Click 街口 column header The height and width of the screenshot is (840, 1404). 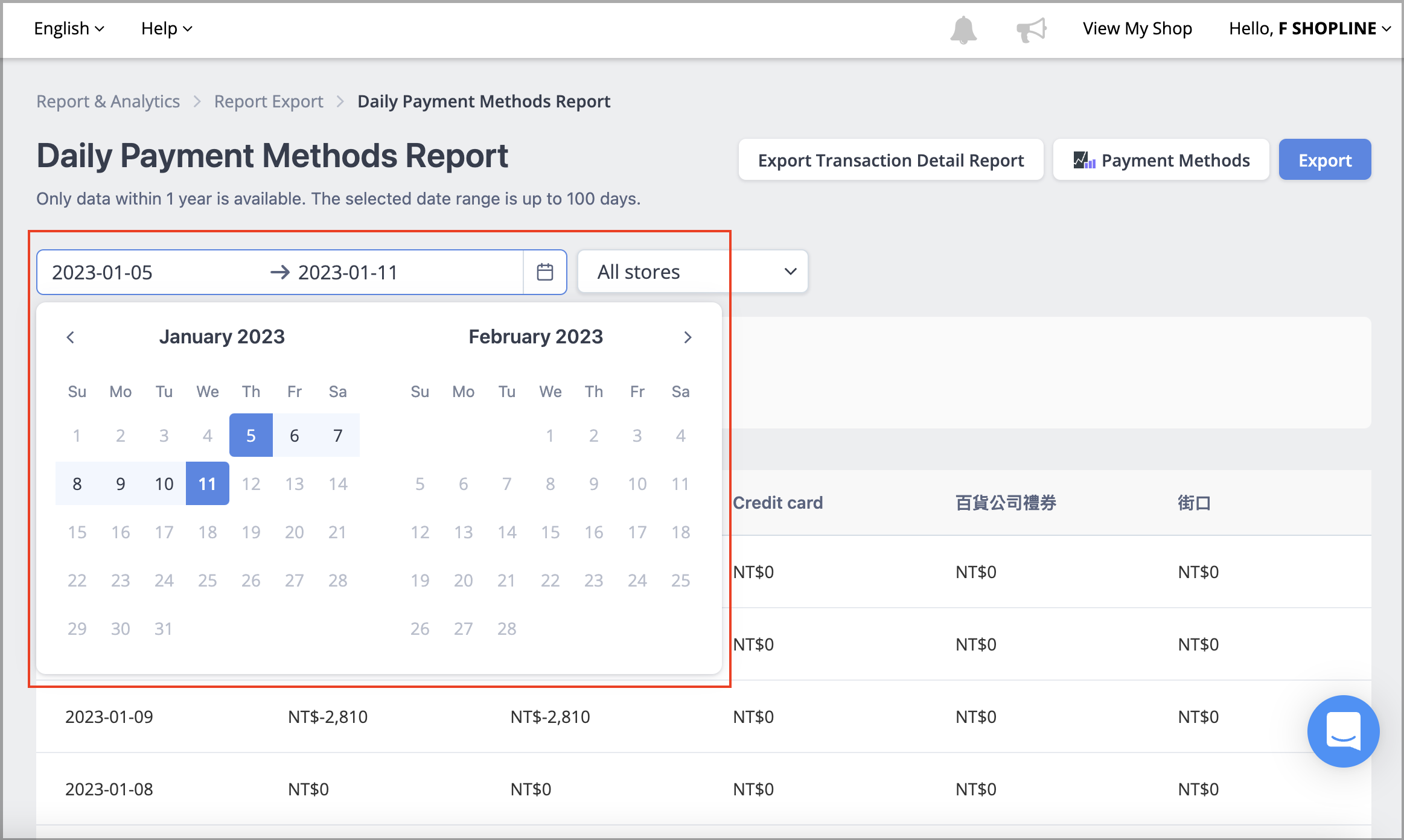tap(1195, 503)
